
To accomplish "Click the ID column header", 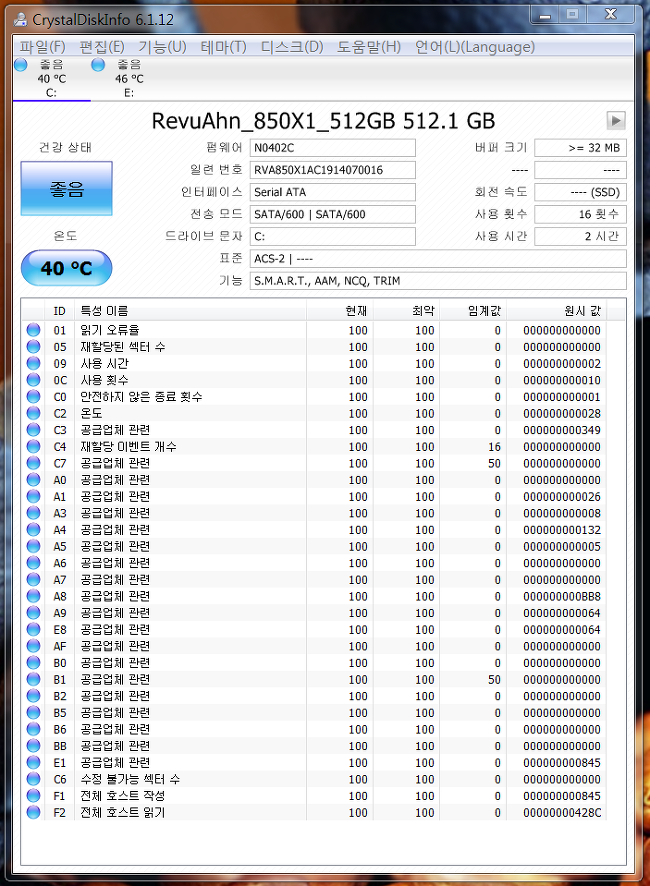I will tap(59, 311).
